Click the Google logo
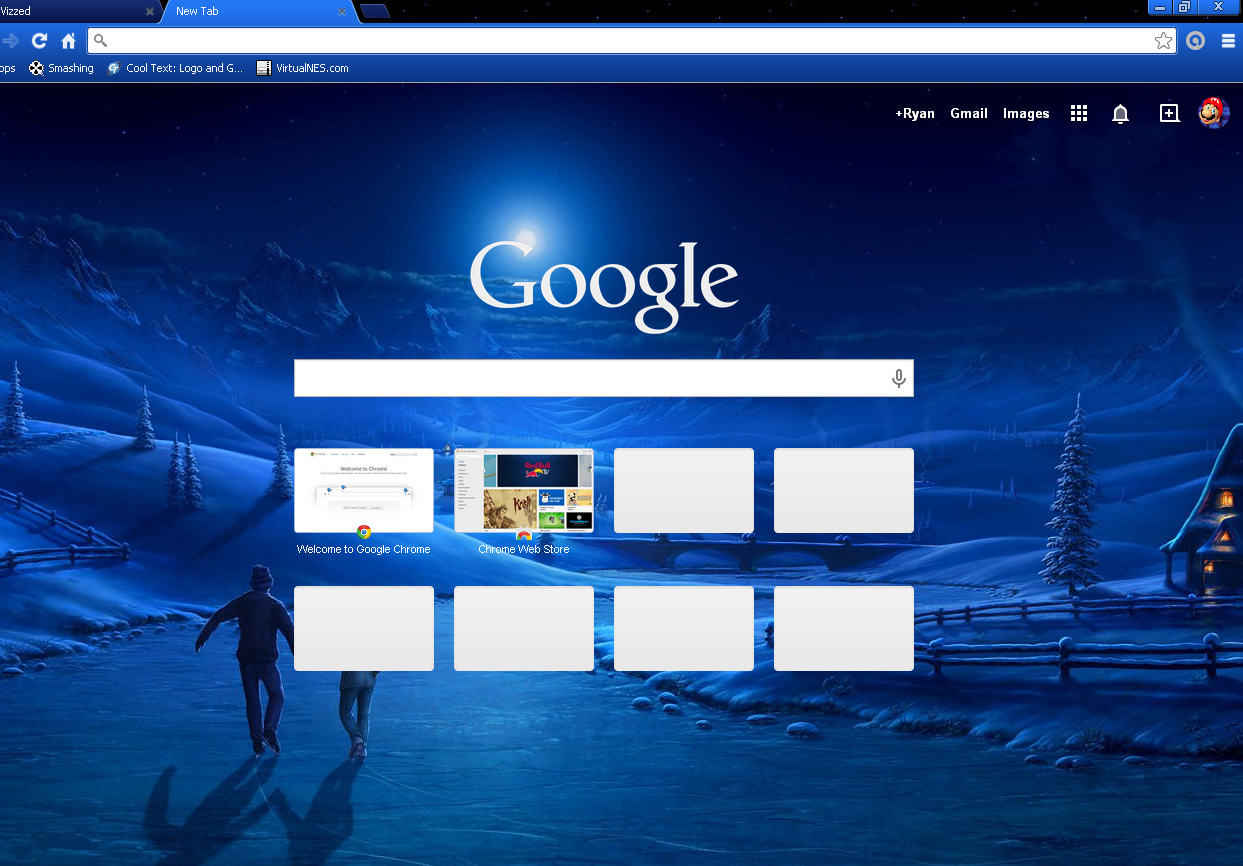This screenshot has width=1243, height=866. pos(604,285)
